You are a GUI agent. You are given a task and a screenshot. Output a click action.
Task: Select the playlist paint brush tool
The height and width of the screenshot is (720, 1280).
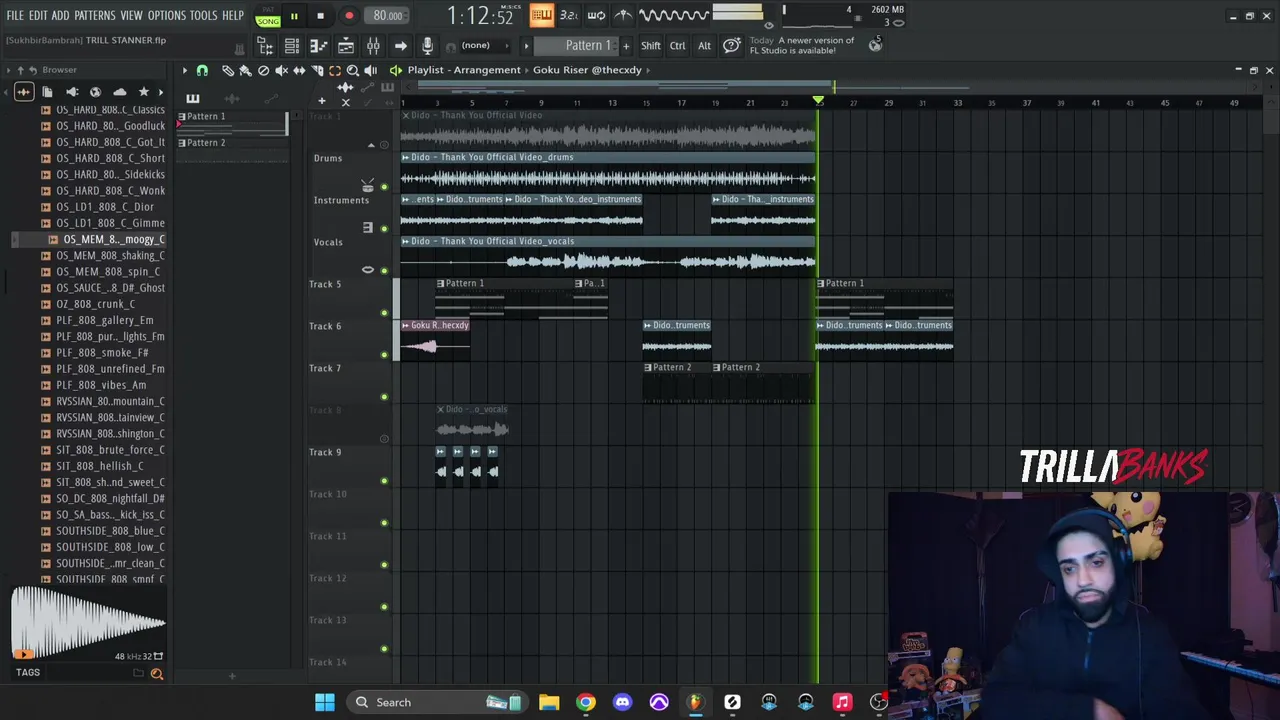(245, 70)
